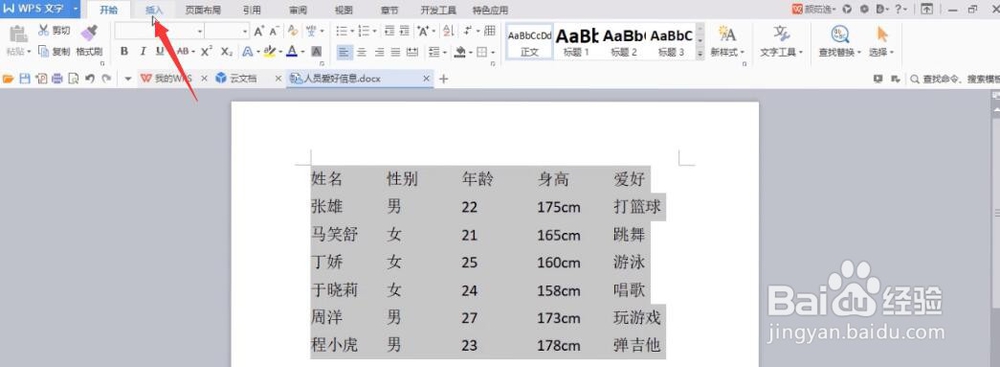Toggle the character shading A button

pos(316,51)
